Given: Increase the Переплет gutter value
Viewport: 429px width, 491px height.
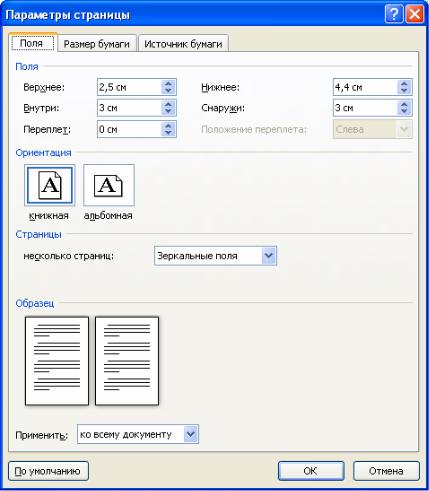Looking at the screenshot, I should point(168,126).
